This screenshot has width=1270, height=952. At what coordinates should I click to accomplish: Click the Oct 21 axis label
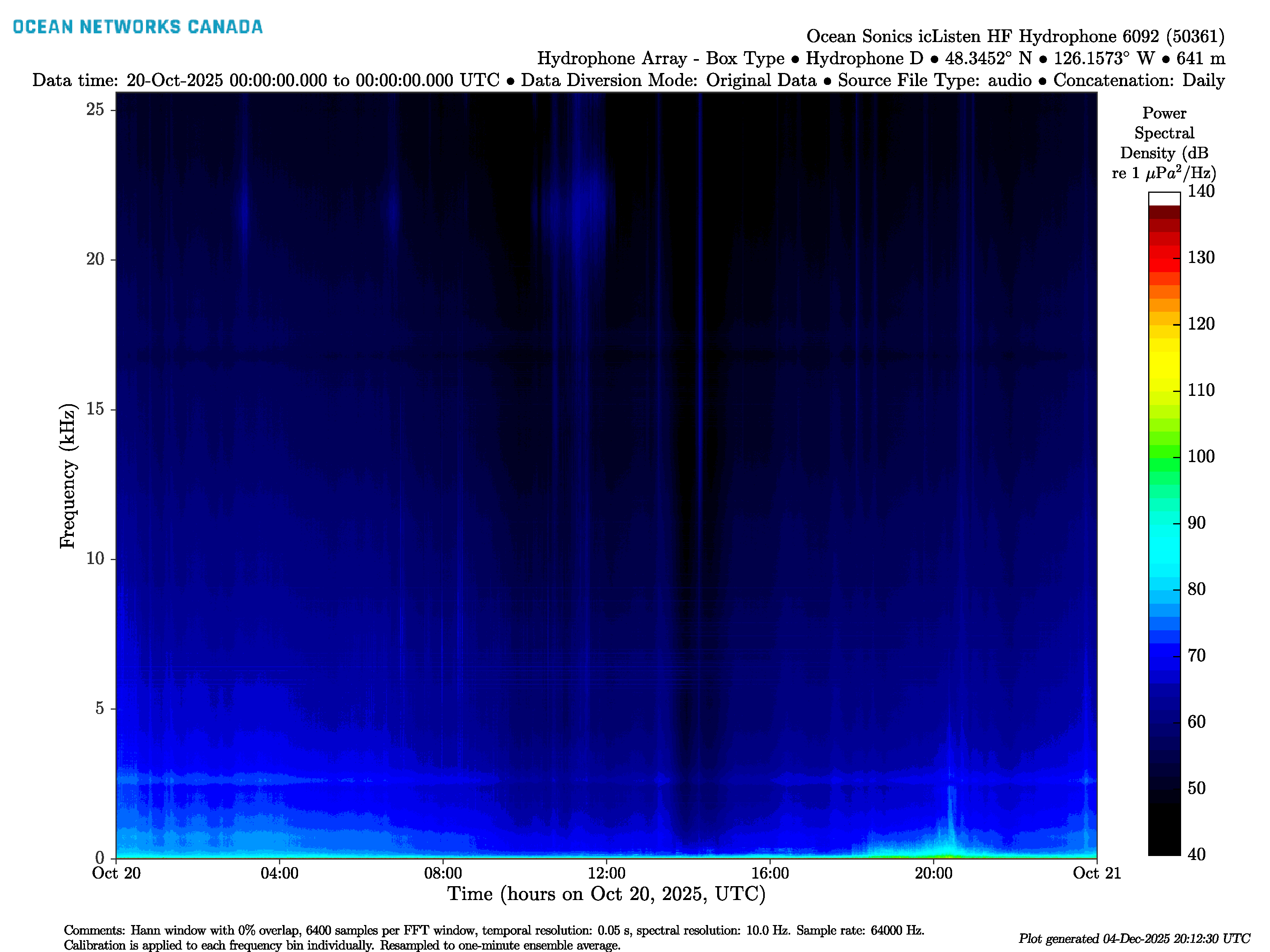coord(1096,873)
